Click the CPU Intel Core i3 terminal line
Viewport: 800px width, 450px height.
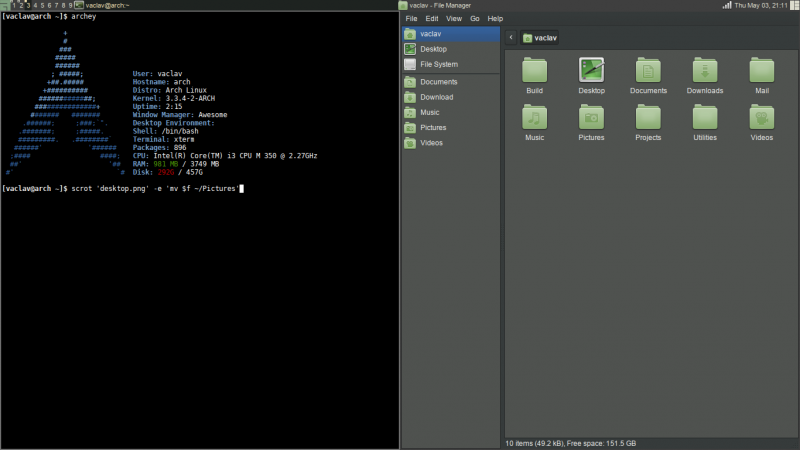[224, 155]
